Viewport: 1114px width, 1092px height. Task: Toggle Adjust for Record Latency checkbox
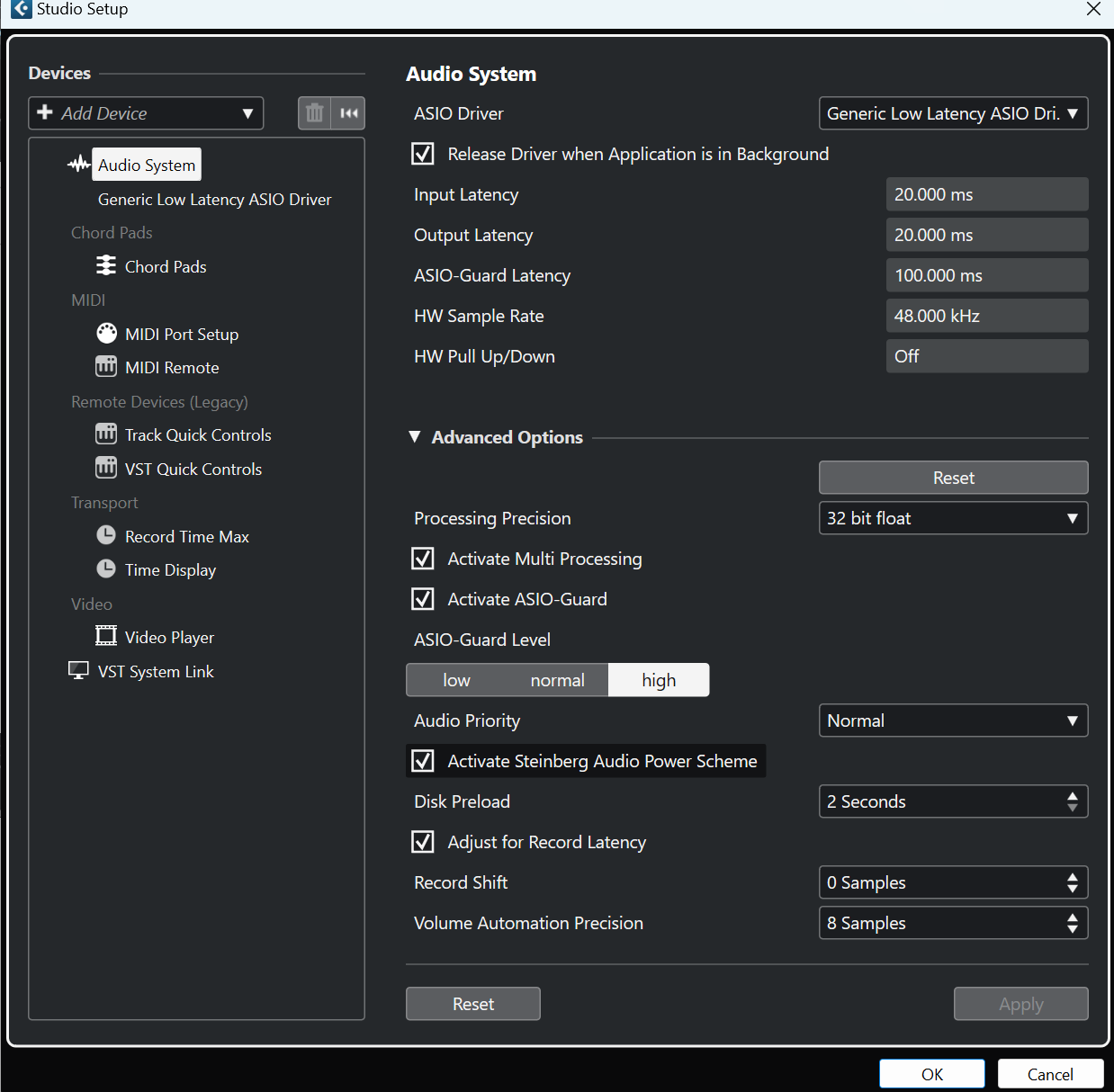pyautogui.click(x=423, y=842)
